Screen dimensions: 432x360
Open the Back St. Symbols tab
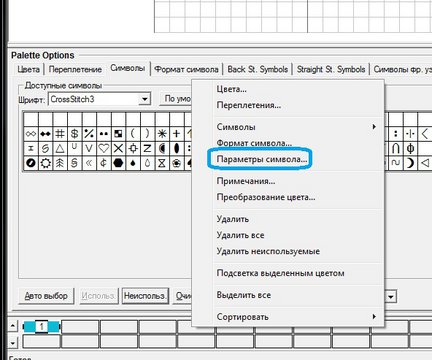point(258,69)
